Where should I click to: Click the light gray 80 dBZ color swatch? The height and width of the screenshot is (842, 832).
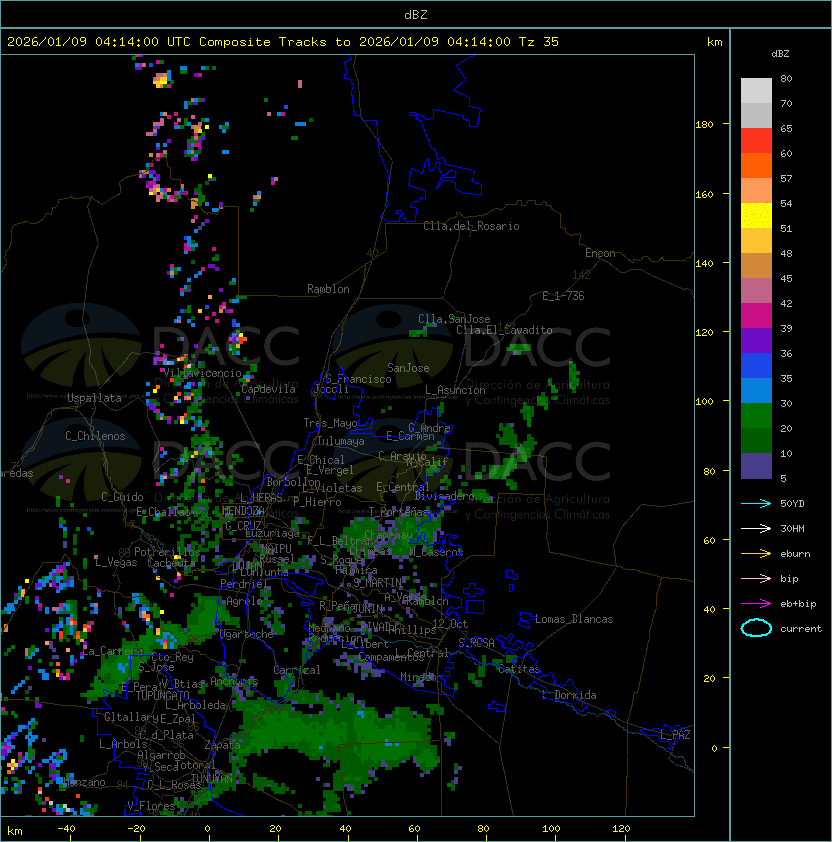(x=756, y=91)
